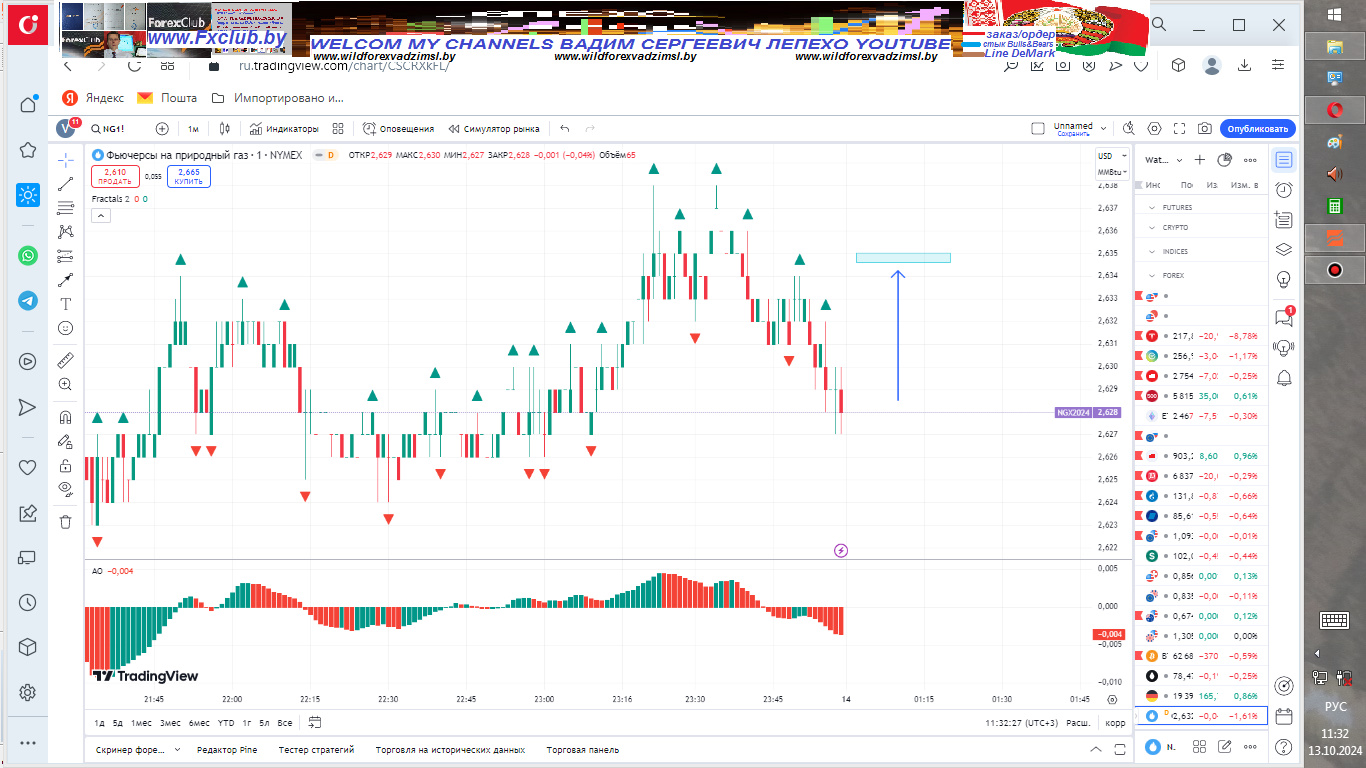This screenshot has width=1366, height=768.
Task: Toggle the layout selection square box
Action: [1038, 129]
